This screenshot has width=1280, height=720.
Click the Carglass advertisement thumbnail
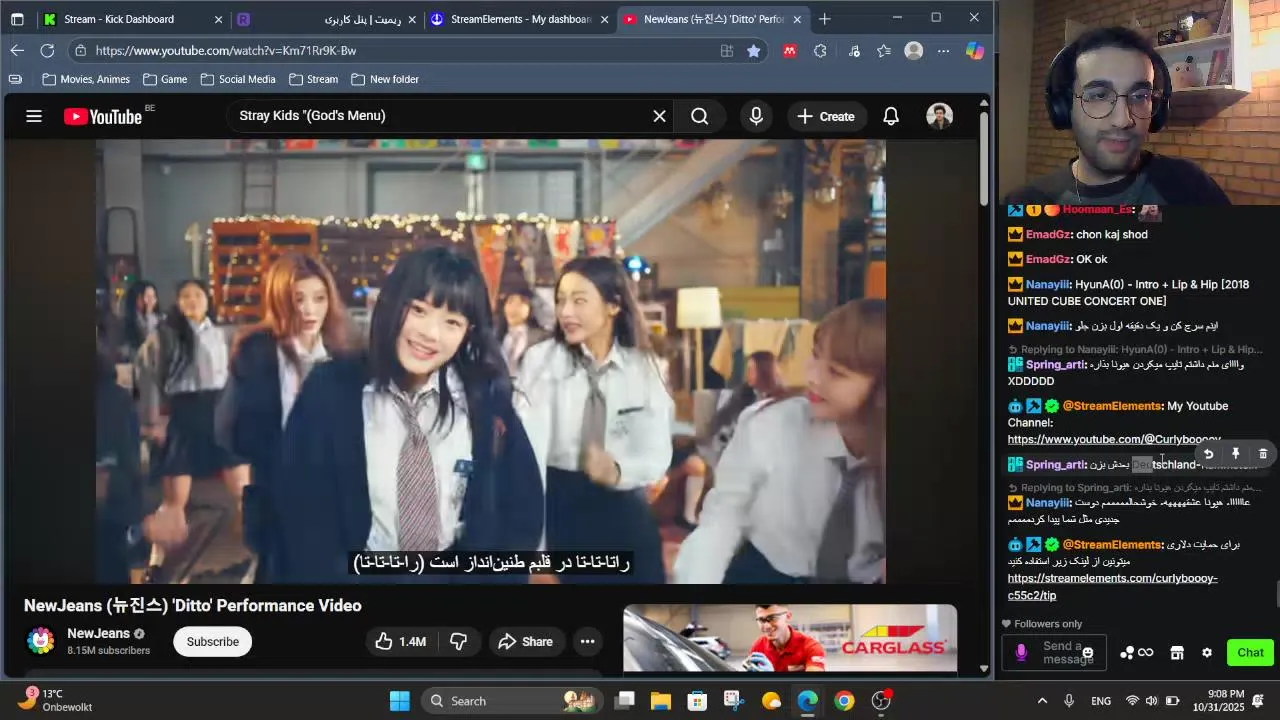click(790, 638)
